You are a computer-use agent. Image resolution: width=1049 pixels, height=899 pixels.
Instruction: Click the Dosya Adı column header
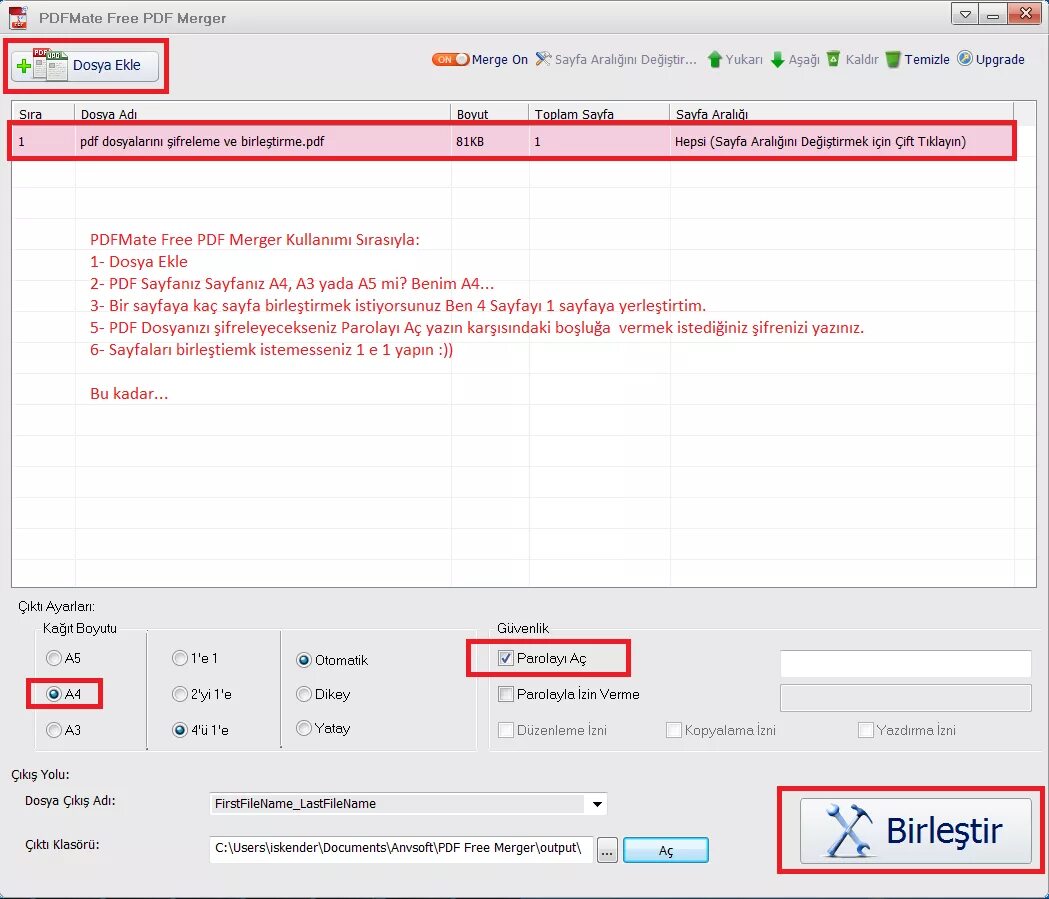tap(262, 113)
